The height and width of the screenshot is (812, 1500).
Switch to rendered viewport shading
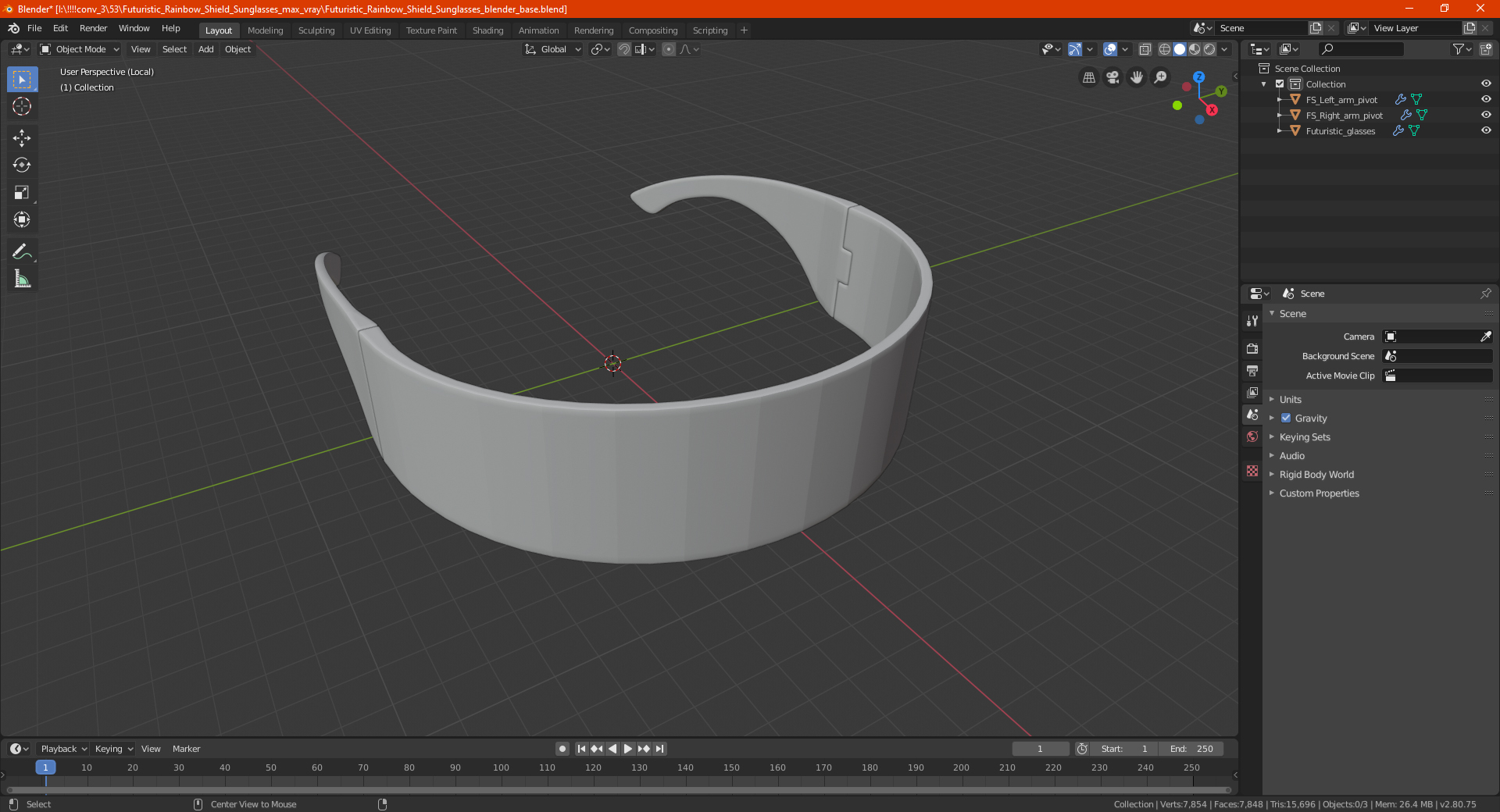click(1209, 49)
